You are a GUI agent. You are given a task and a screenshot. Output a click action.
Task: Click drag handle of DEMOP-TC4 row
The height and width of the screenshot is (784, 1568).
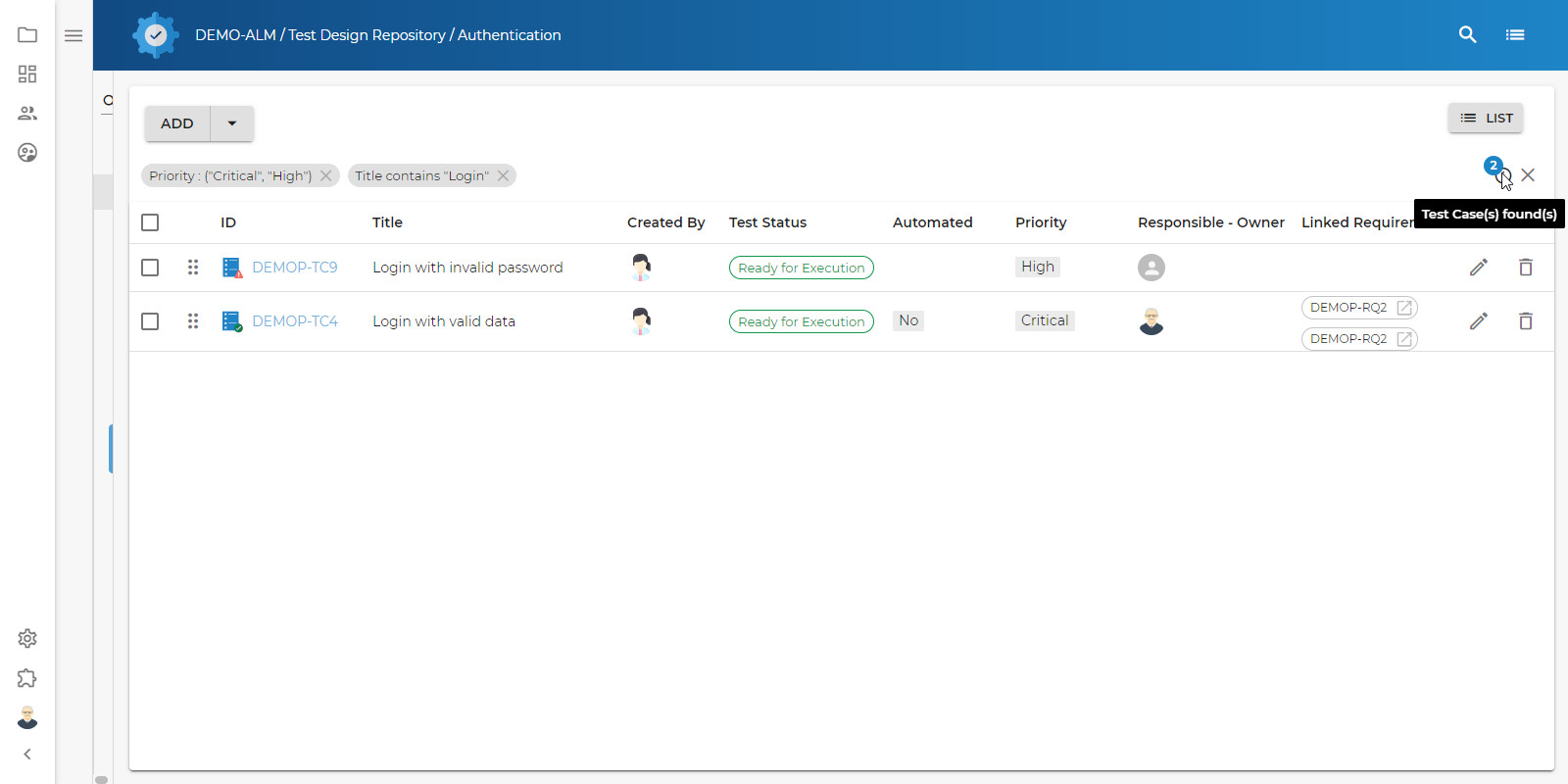(193, 321)
